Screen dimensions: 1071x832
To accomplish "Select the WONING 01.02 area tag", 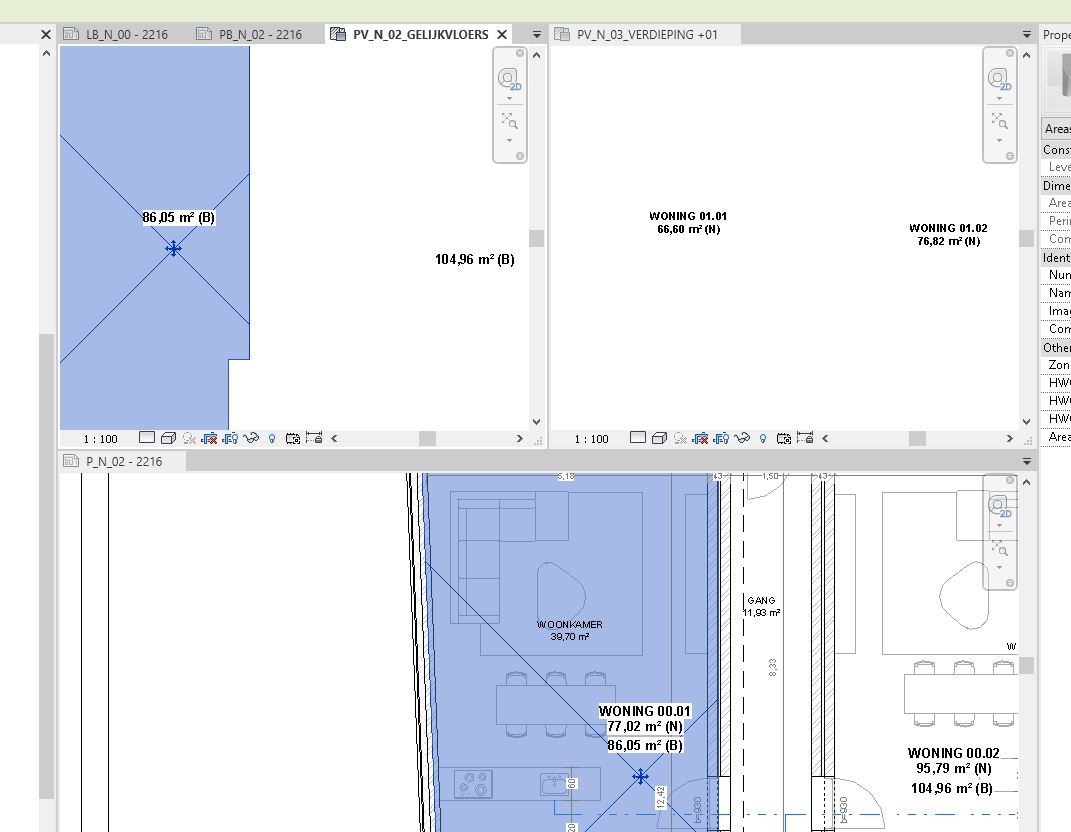I will (948, 234).
